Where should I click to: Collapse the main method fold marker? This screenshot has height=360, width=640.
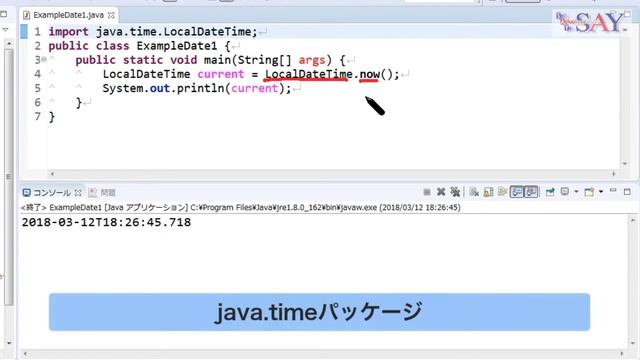(44, 60)
